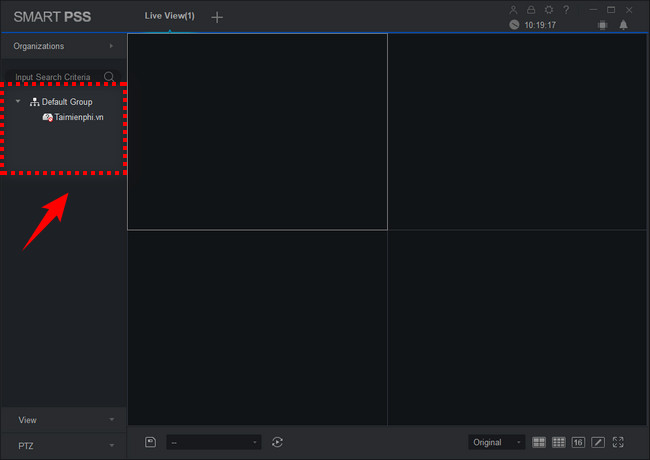The width and height of the screenshot is (650, 460).
Task: Open the custom layout edit icon
Action: (x=598, y=442)
